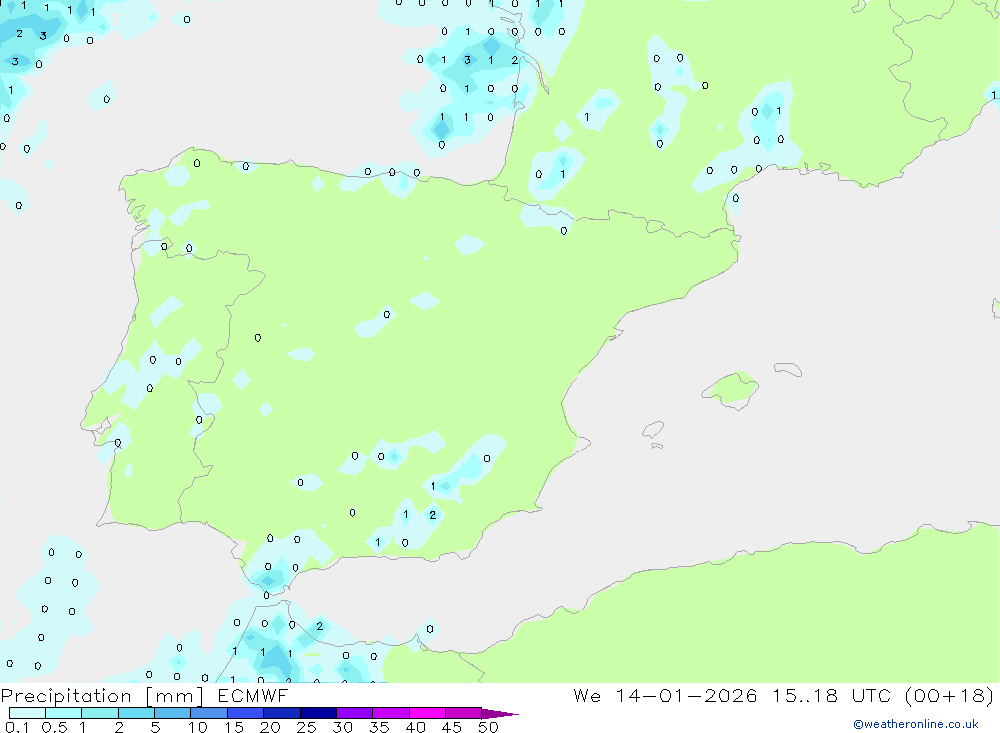Viewport: 1000px width, 733px height.
Task: Click the legend label '10'
Action: click(198, 727)
